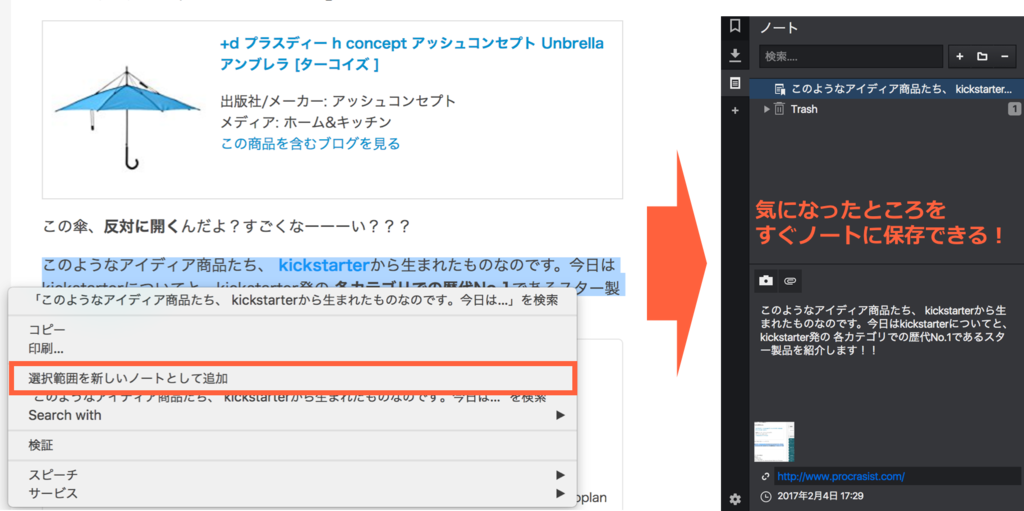Click the ノート panel heading
Viewport: 1024px width, 511px height.
779,28
